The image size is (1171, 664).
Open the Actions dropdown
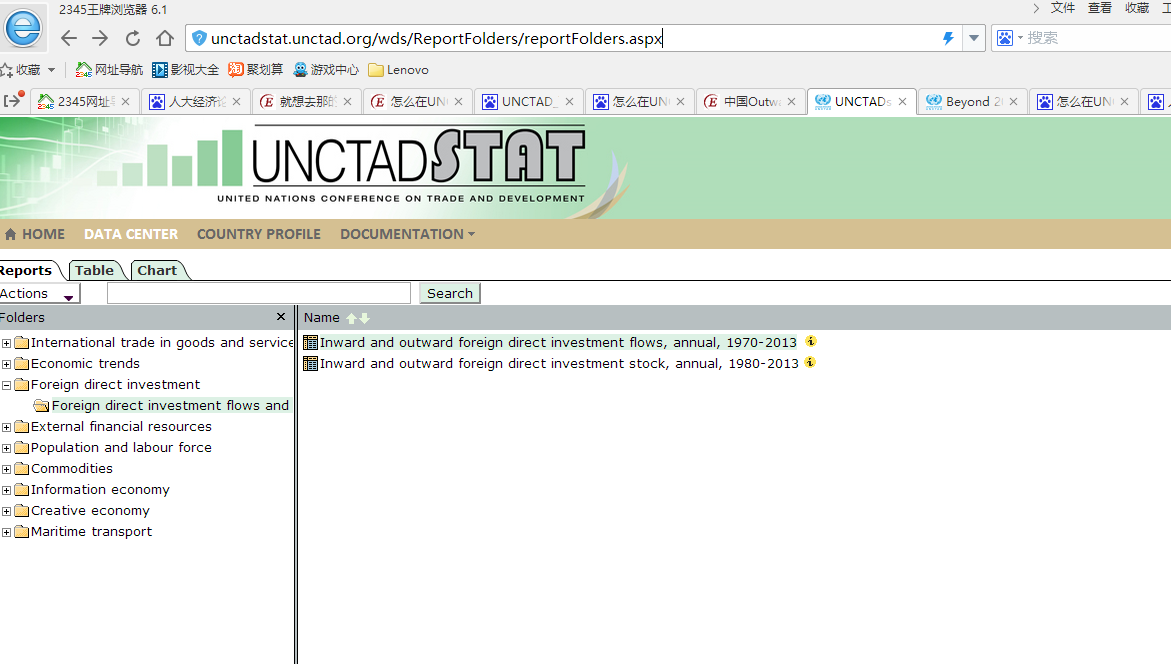point(39,294)
